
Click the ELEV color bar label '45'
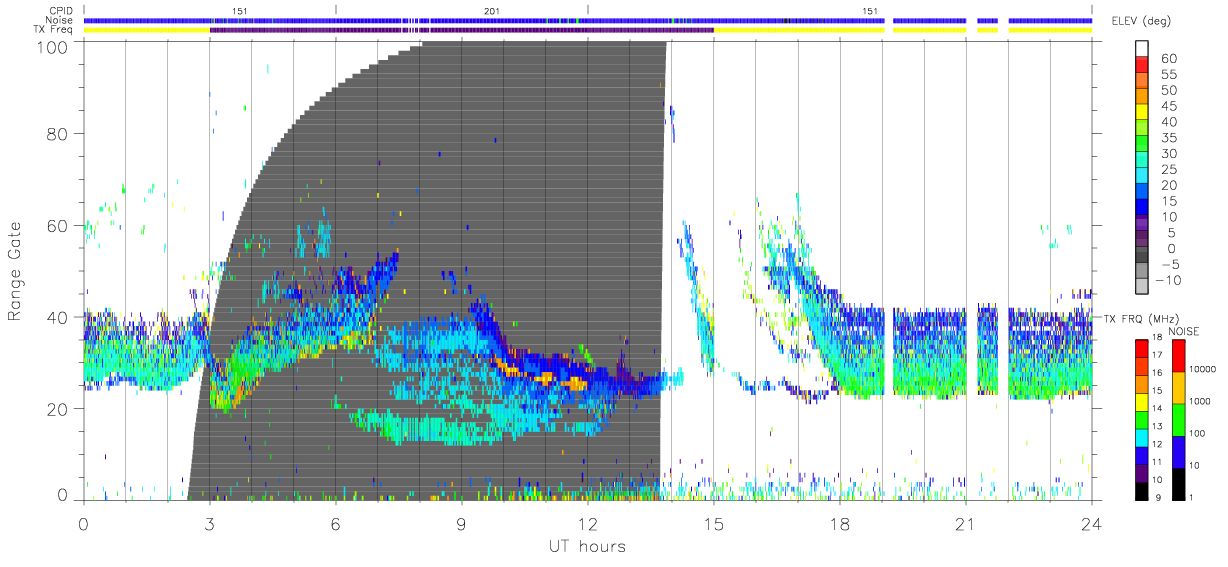click(x=1171, y=106)
